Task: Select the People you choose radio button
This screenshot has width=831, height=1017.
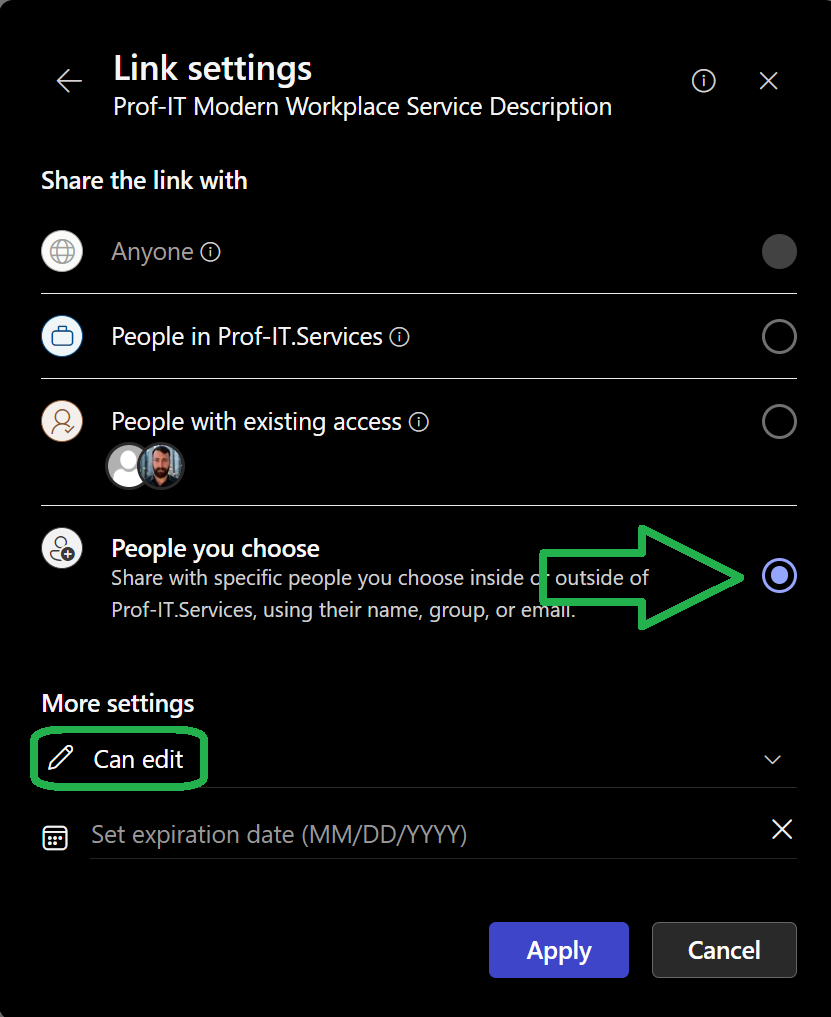Action: click(x=779, y=575)
